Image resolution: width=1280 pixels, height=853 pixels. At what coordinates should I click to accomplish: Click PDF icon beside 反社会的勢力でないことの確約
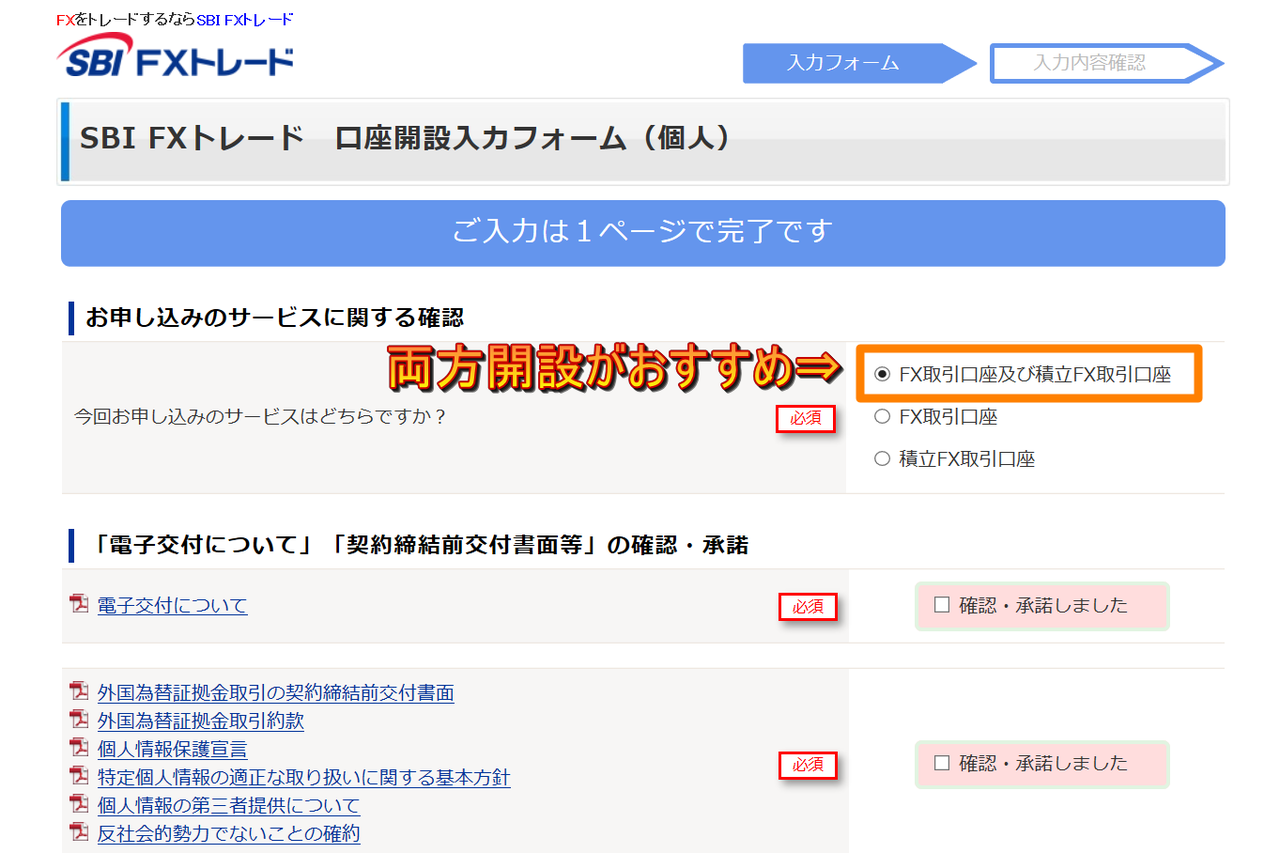tap(79, 832)
